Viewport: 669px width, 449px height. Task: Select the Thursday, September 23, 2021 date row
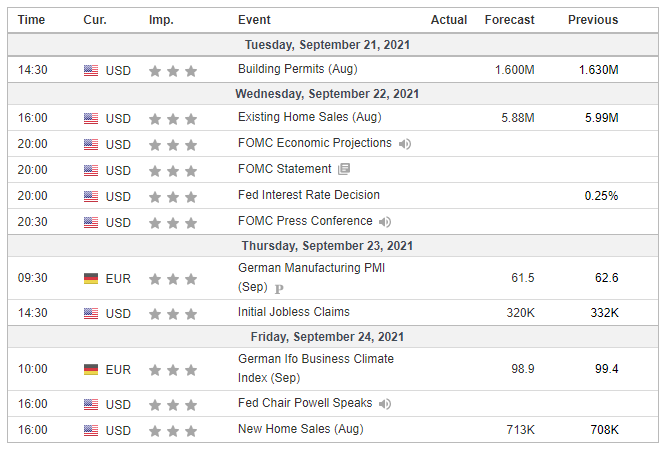click(x=333, y=246)
